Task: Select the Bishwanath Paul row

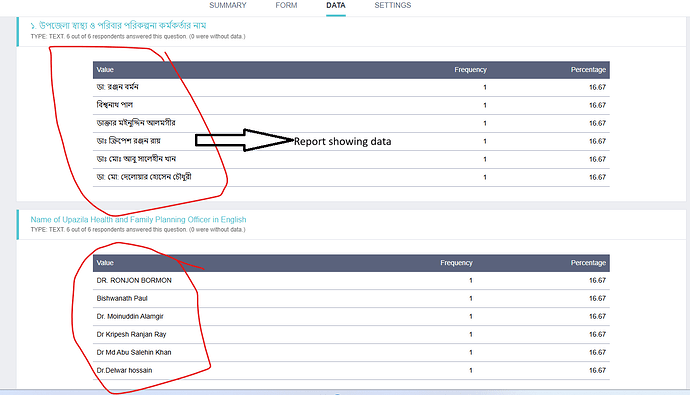Action: 351,299
